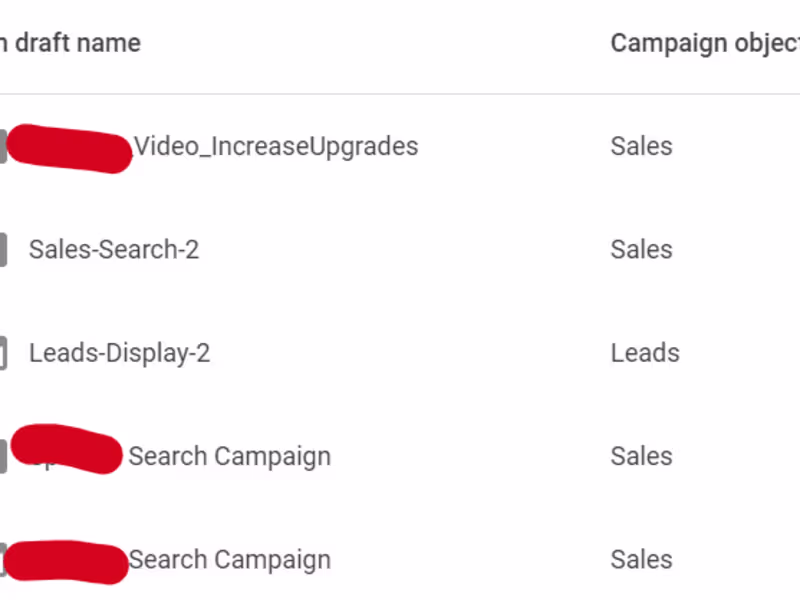The height and width of the screenshot is (600, 800).
Task: Click the Leads objective for Leads-Display-2
Action: point(645,353)
